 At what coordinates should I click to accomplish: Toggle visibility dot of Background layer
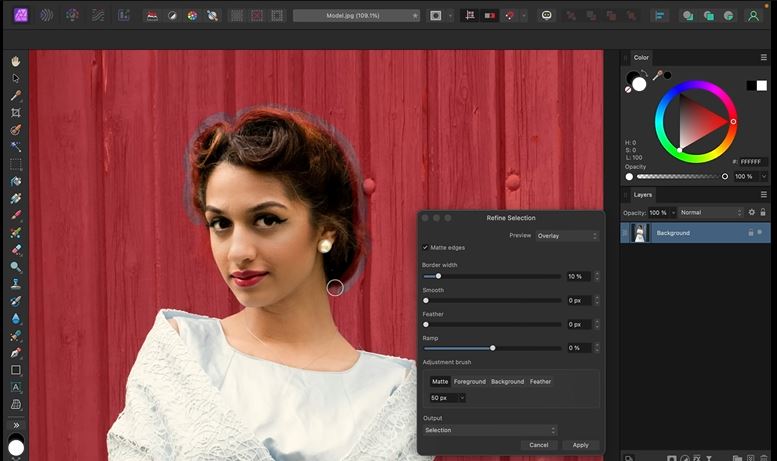coord(760,232)
